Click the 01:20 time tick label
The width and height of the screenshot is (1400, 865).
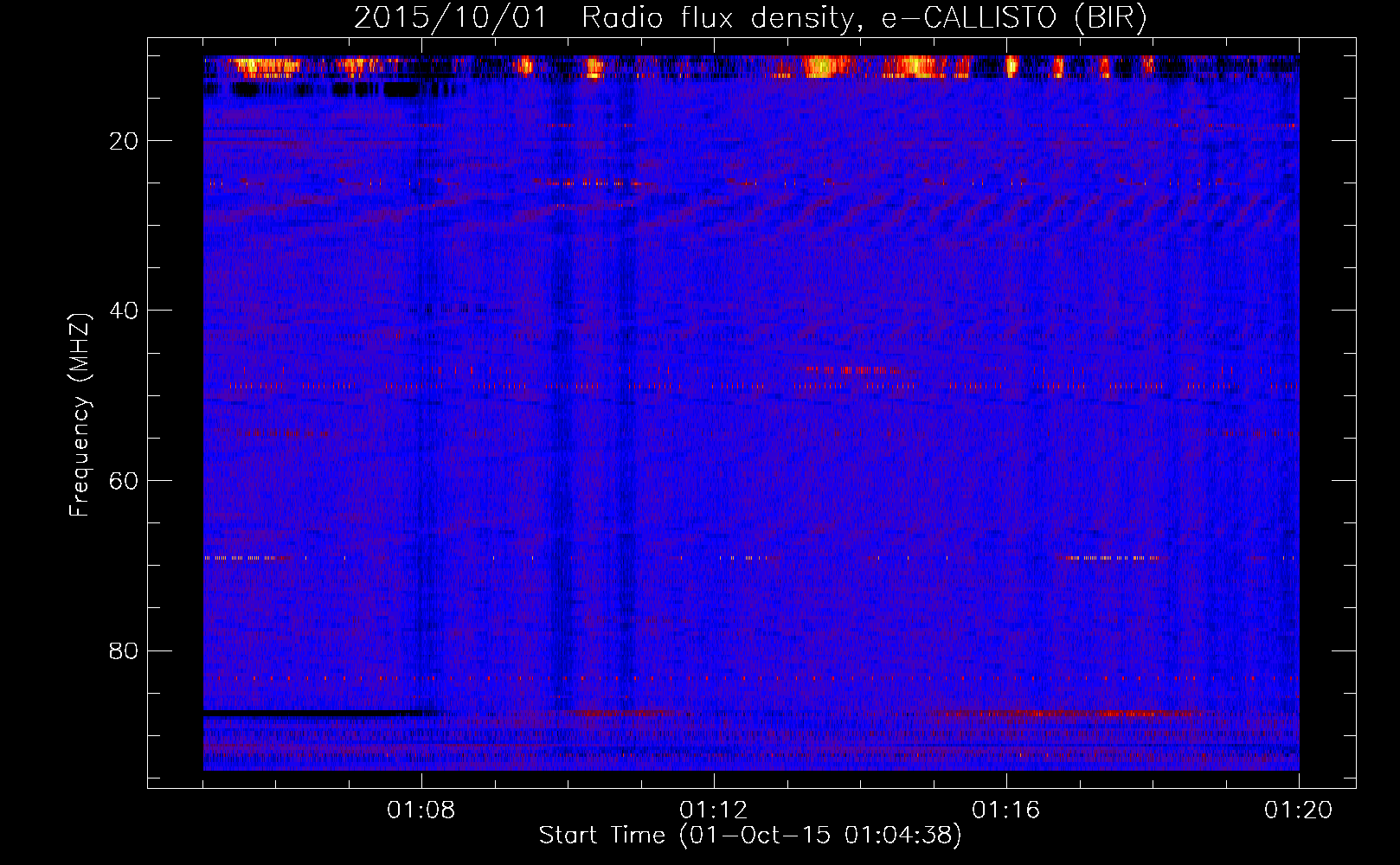1299,811
